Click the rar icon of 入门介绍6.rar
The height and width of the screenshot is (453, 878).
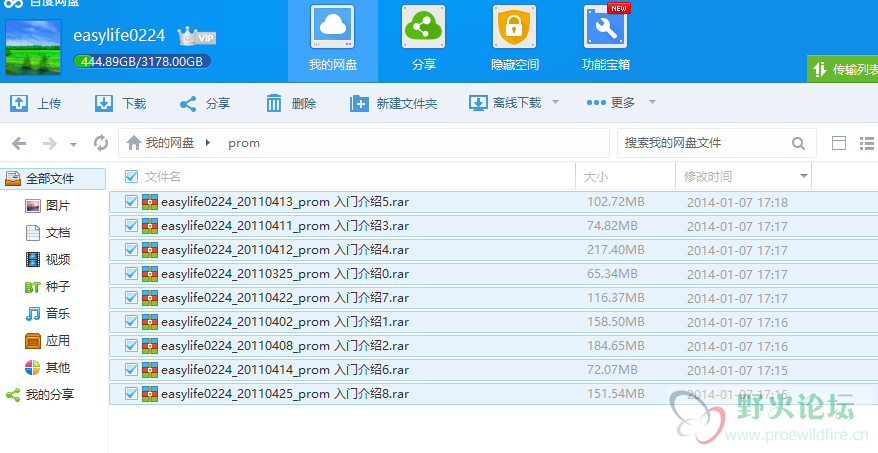click(x=150, y=370)
